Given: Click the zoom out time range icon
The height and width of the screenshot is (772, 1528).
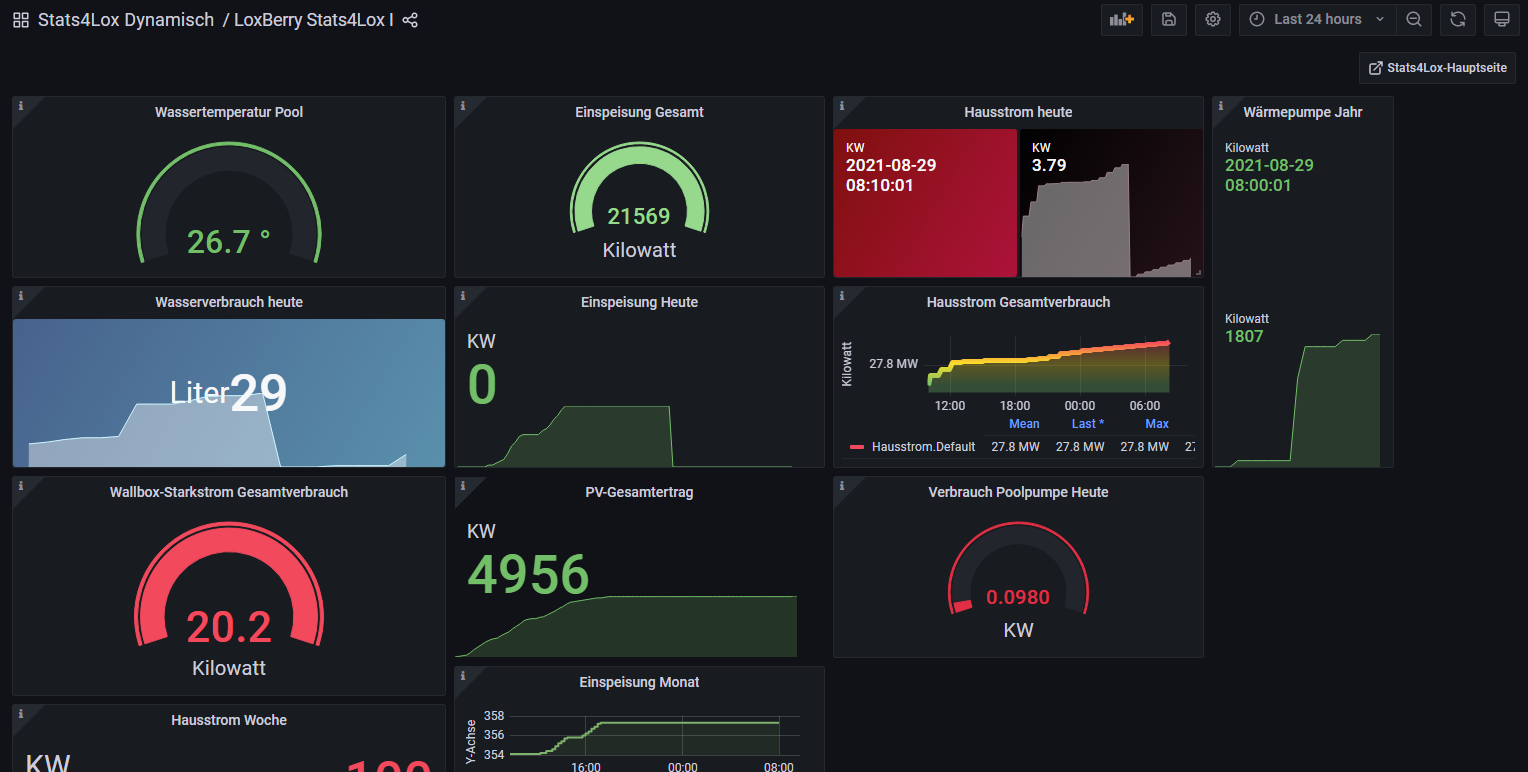Looking at the screenshot, I should [x=1413, y=19].
